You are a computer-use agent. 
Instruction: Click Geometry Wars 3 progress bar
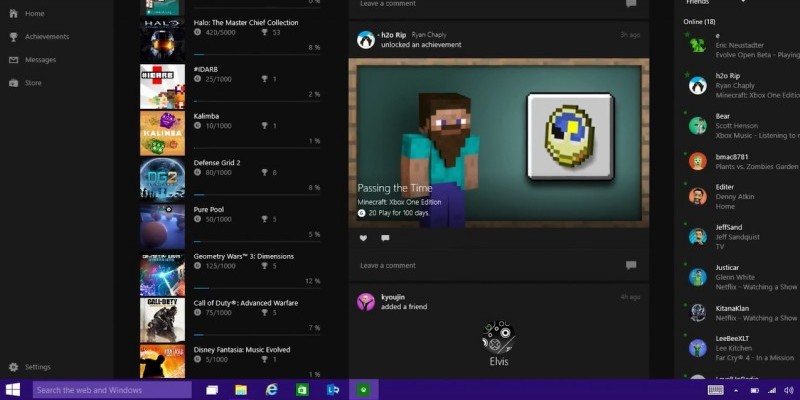pyautogui.click(x=257, y=288)
